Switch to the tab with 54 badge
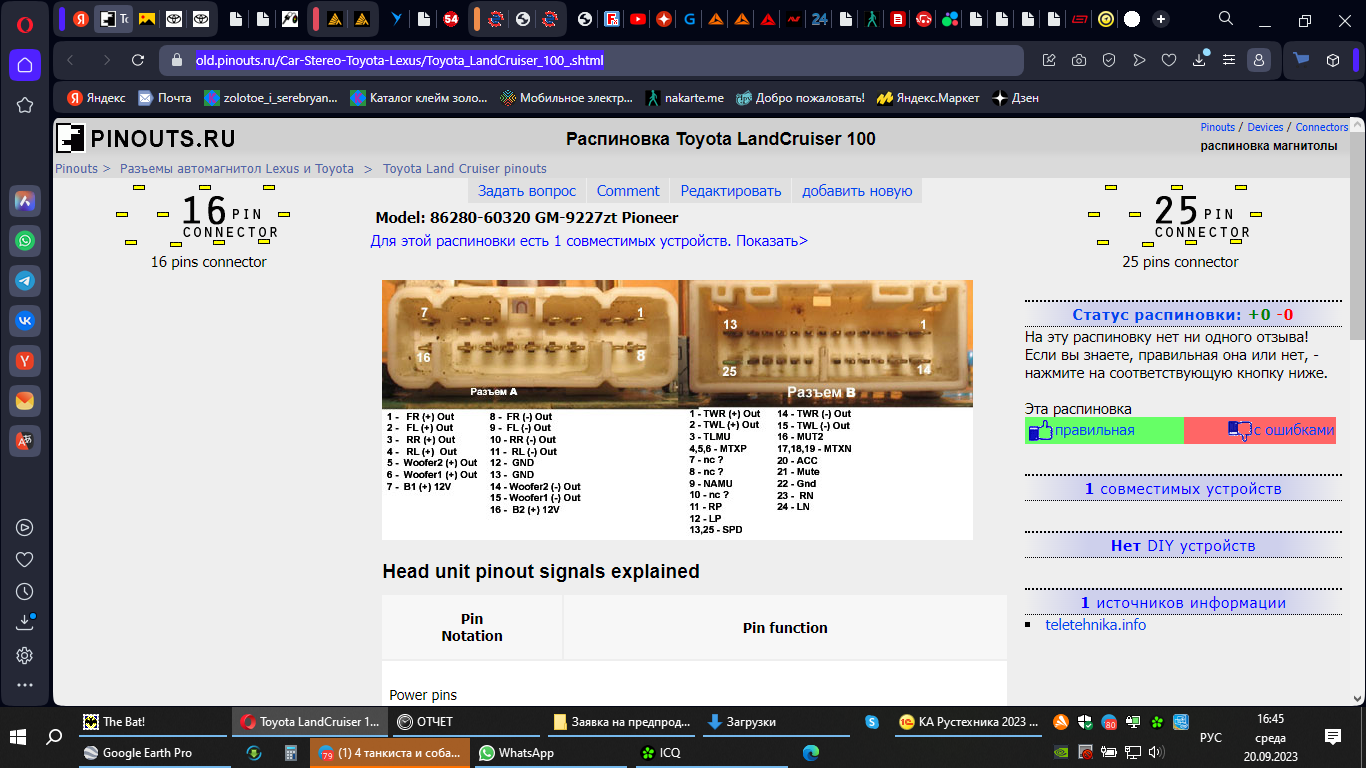The height and width of the screenshot is (768, 1366). pos(451,19)
